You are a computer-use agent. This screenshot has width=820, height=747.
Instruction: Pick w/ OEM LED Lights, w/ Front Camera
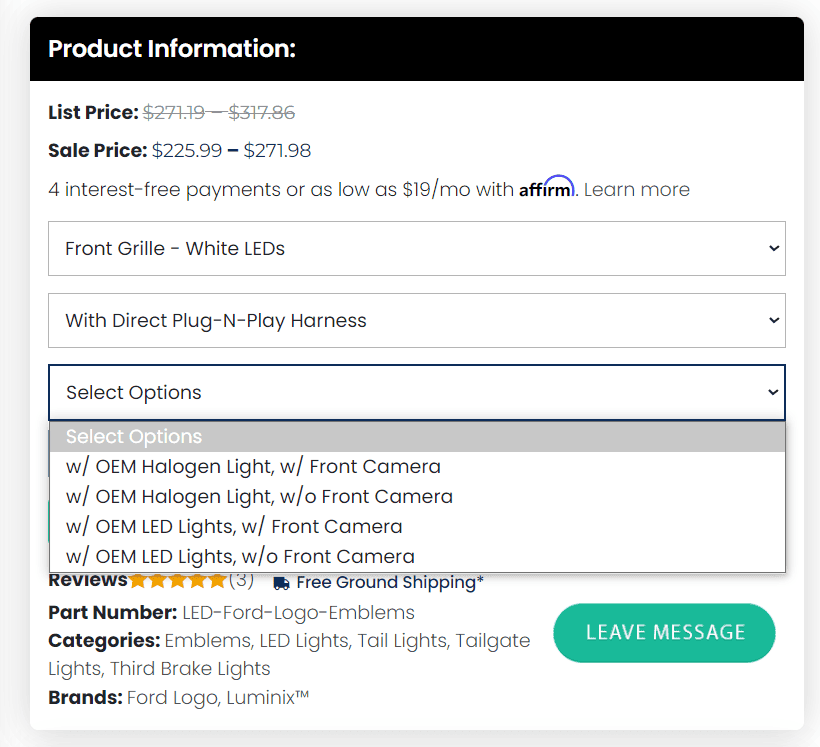(x=234, y=527)
